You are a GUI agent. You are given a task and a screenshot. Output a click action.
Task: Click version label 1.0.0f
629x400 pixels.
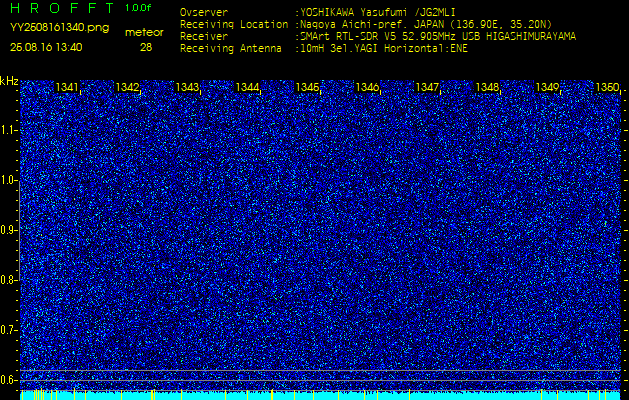click(x=138, y=8)
